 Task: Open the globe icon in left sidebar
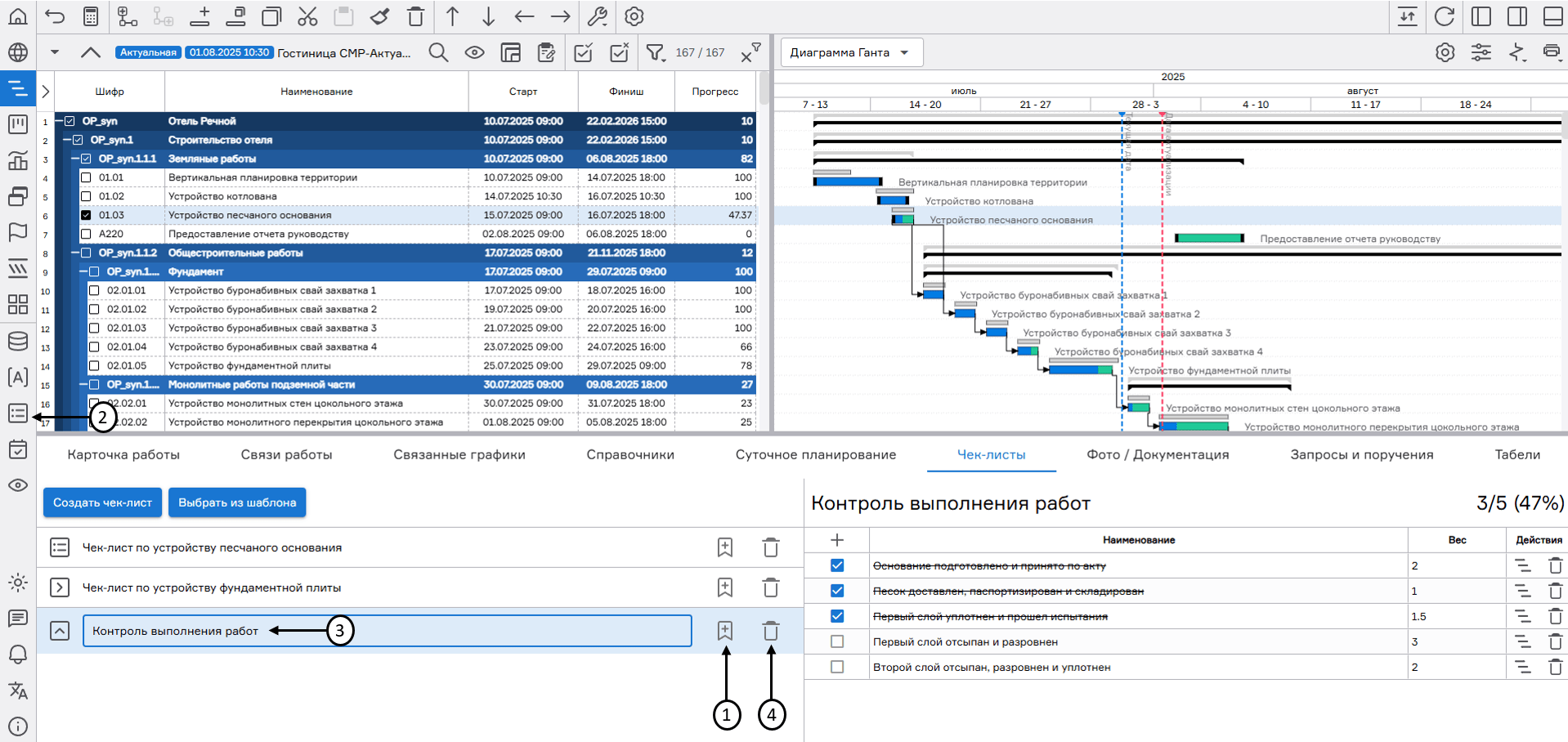pos(17,53)
